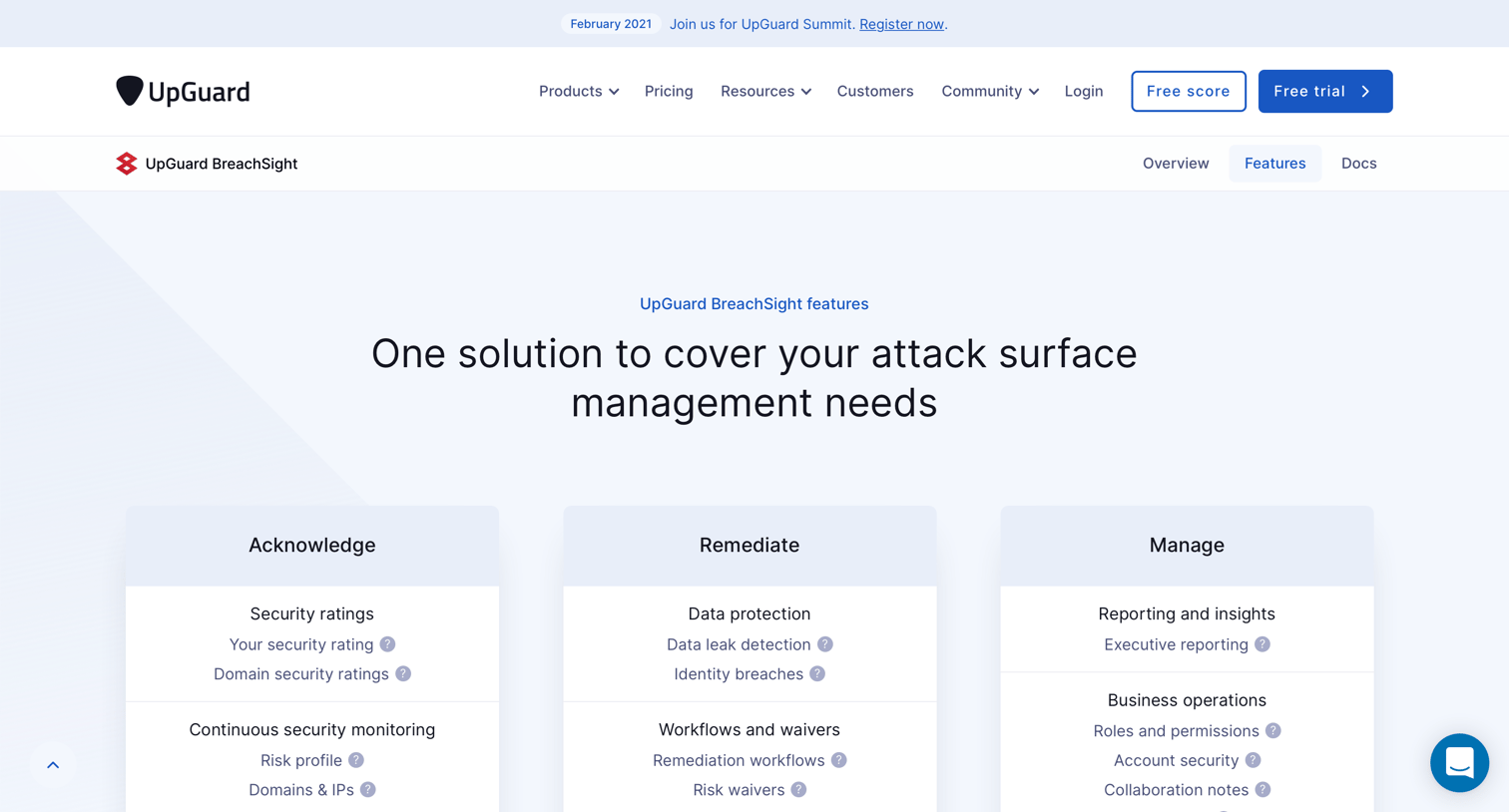Image resolution: width=1509 pixels, height=812 pixels.
Task: Show help for Domain security ratings
Action: click(x=403, y=674)
